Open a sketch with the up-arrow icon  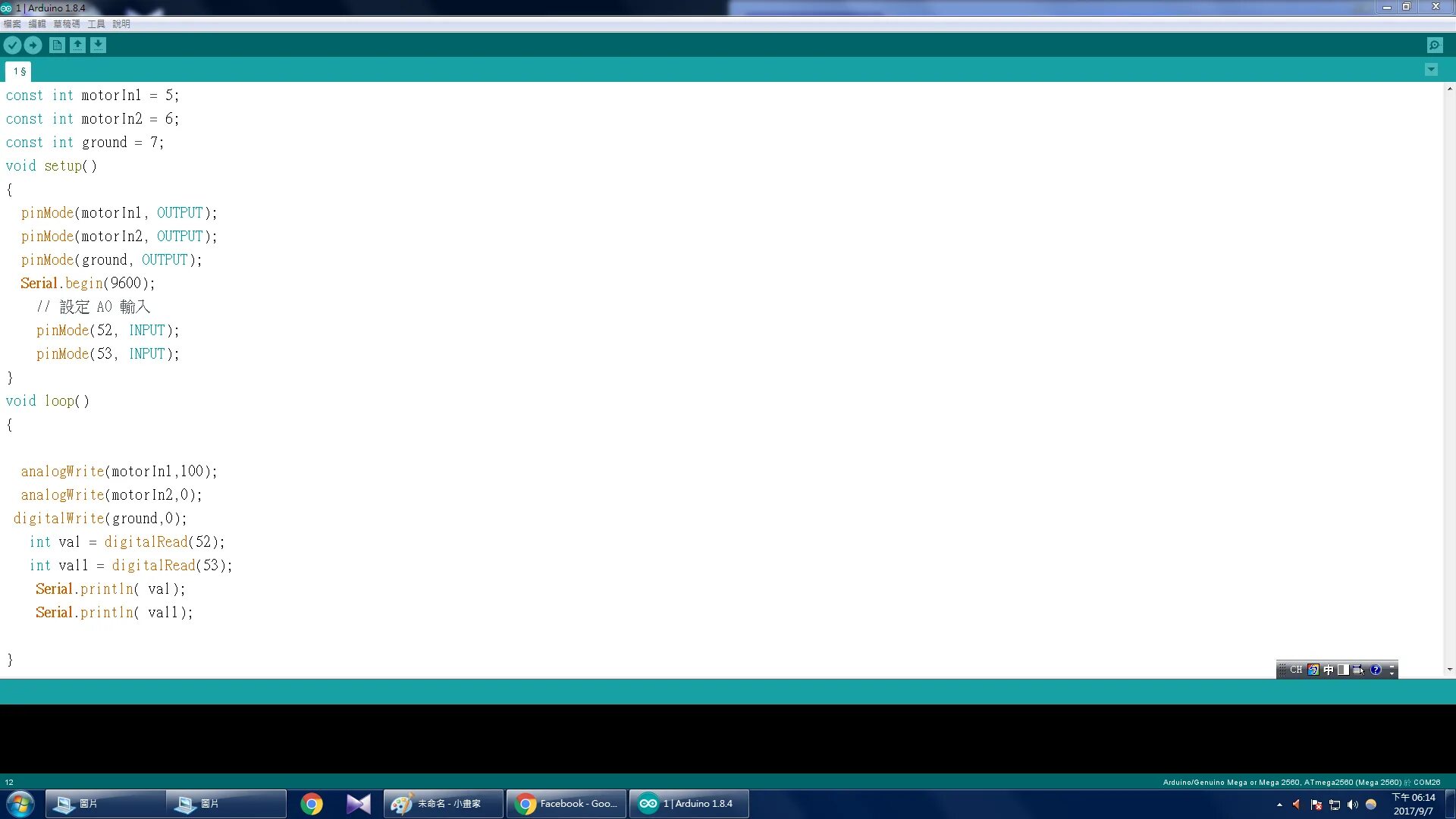77,45
